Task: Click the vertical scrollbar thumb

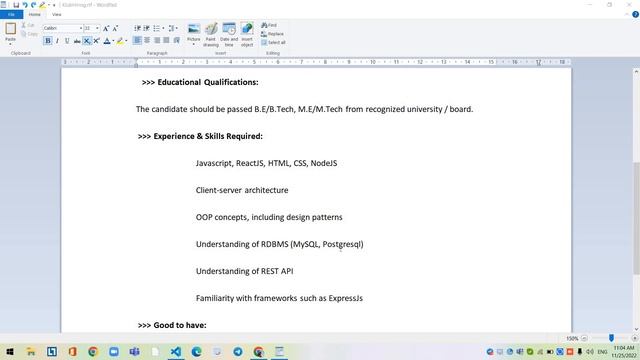Action: [636, 218]
